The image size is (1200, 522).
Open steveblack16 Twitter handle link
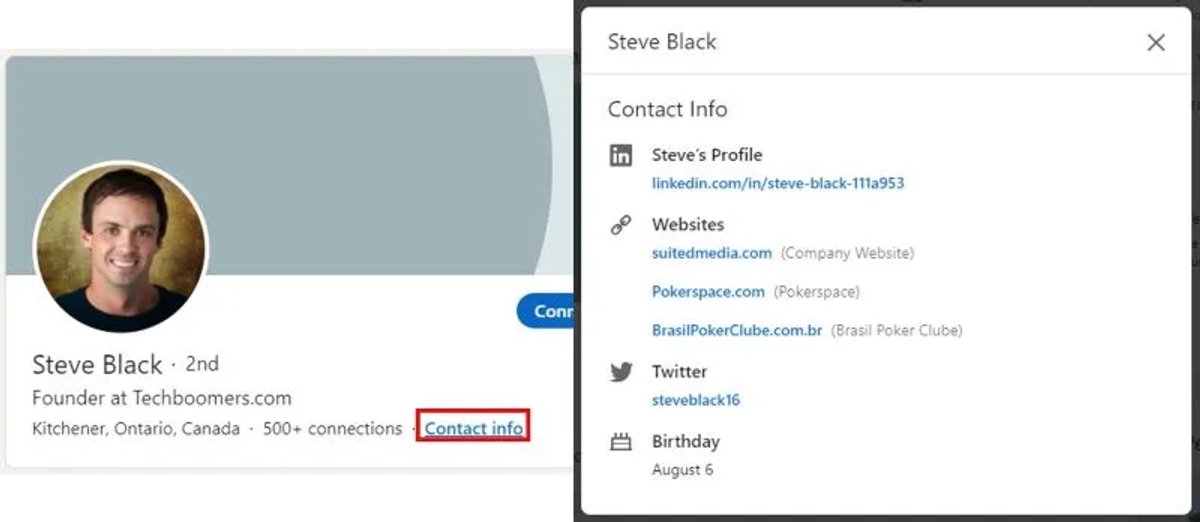(x=696, y=400)
